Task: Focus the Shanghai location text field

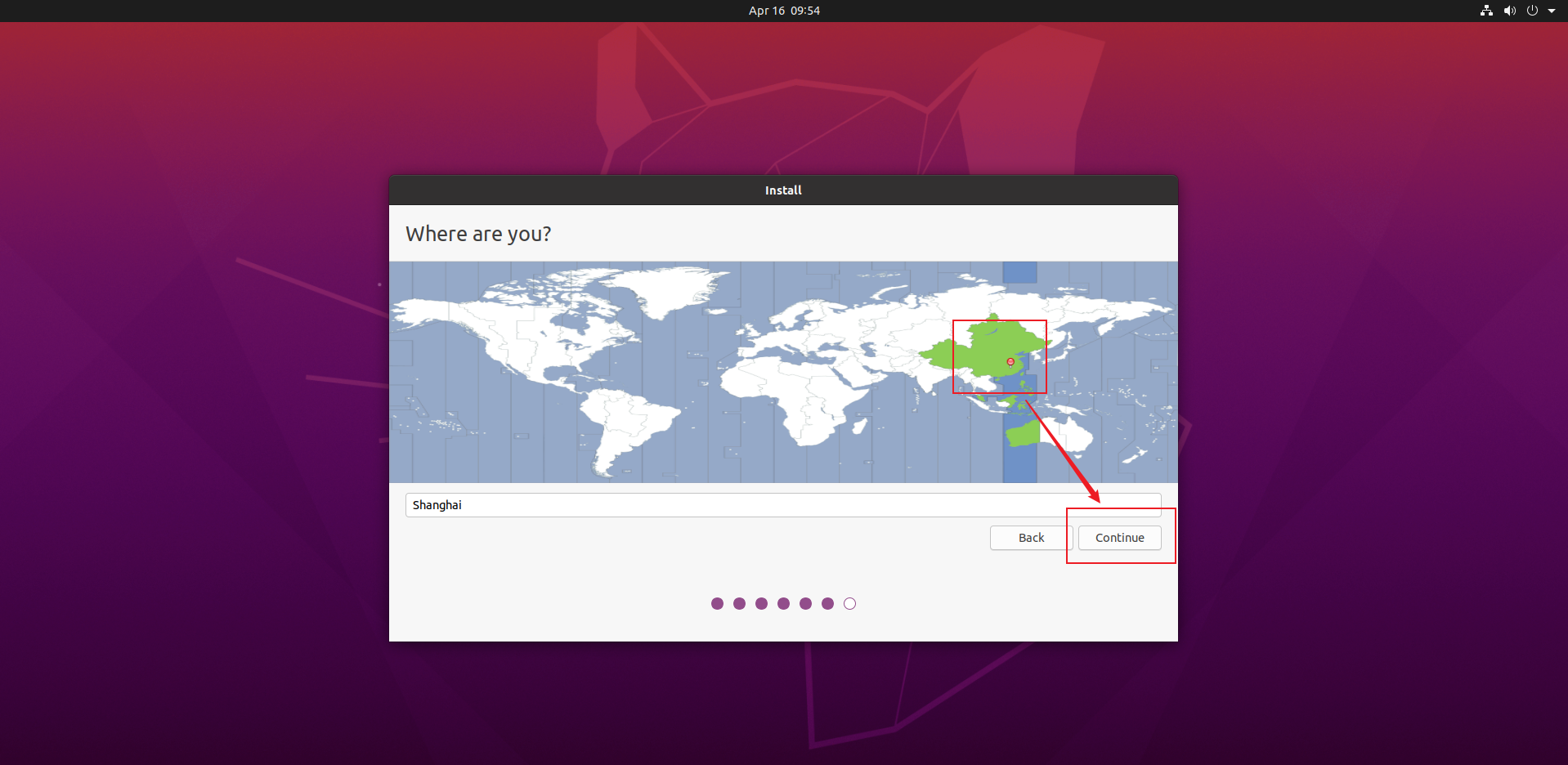Action: point(783,505)
